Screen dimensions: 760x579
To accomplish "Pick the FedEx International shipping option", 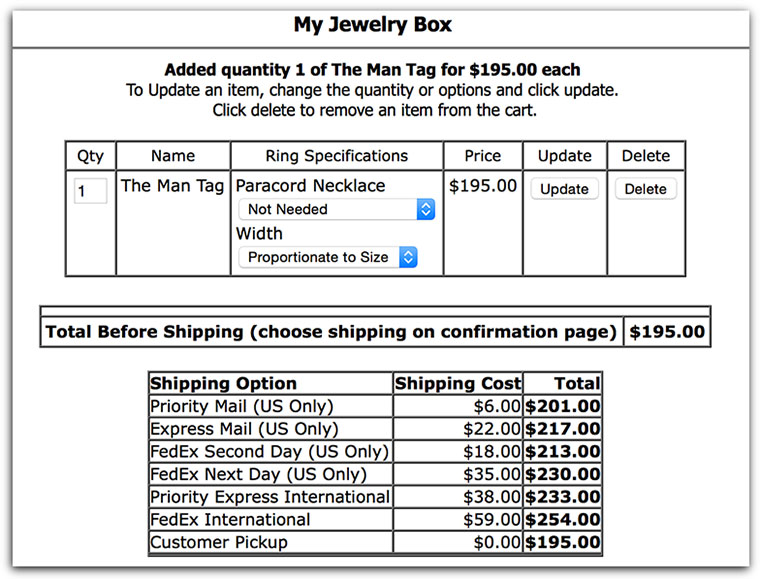I will [230, 519].
